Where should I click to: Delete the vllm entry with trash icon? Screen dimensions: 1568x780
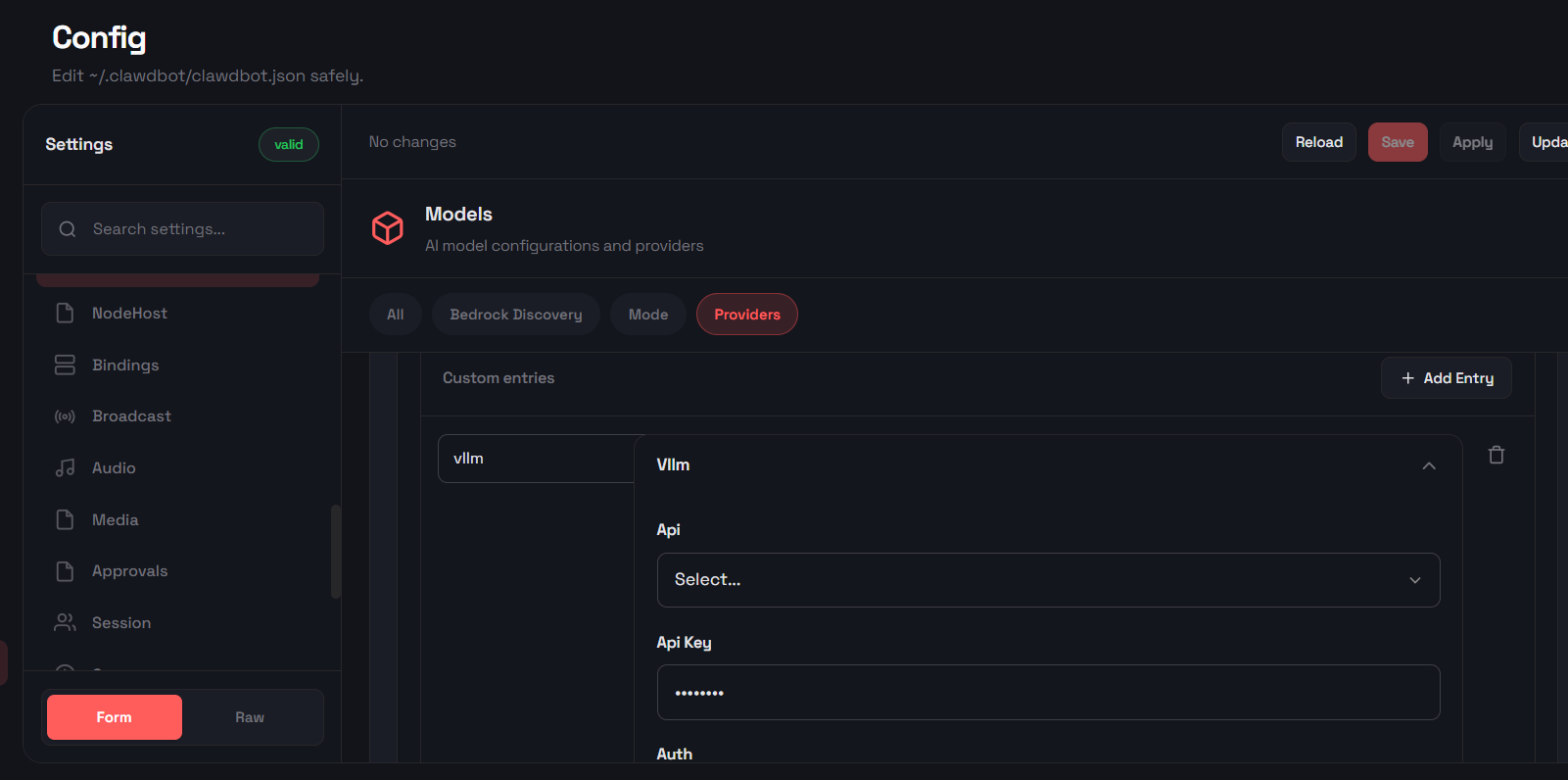(x=1496, y=455)
